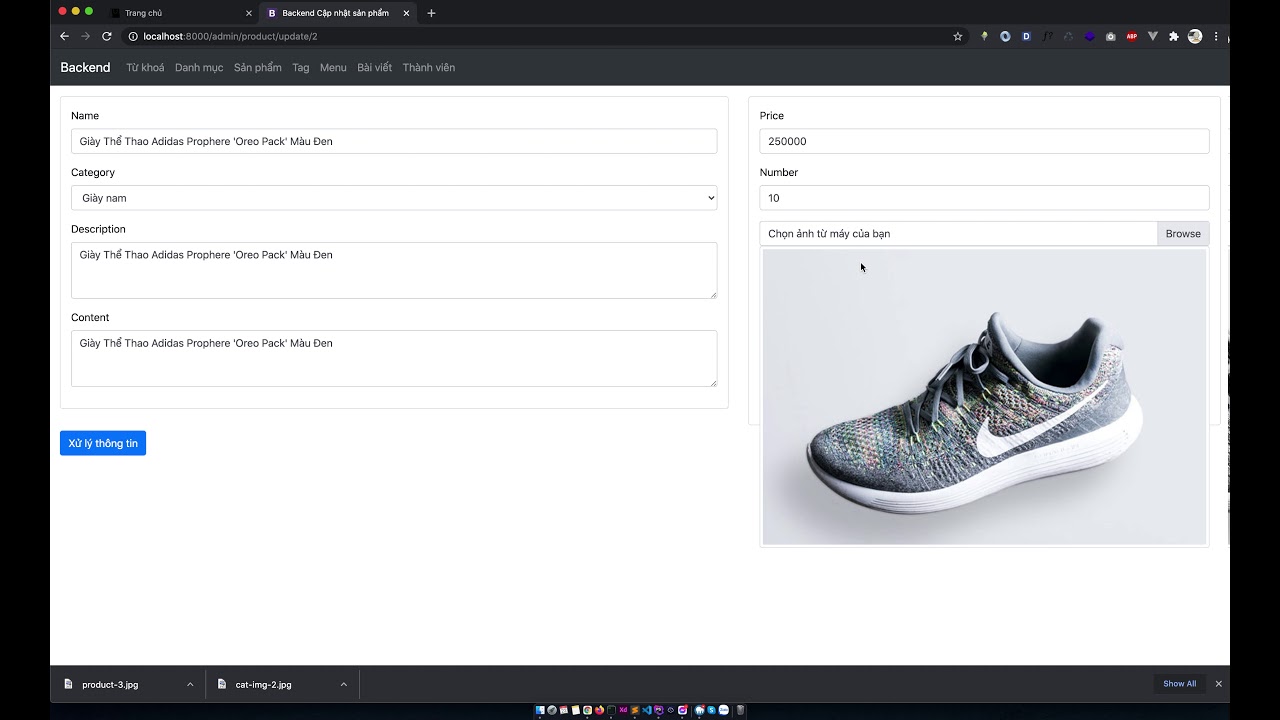Focus the Price field showing 250000

[984, 141]
